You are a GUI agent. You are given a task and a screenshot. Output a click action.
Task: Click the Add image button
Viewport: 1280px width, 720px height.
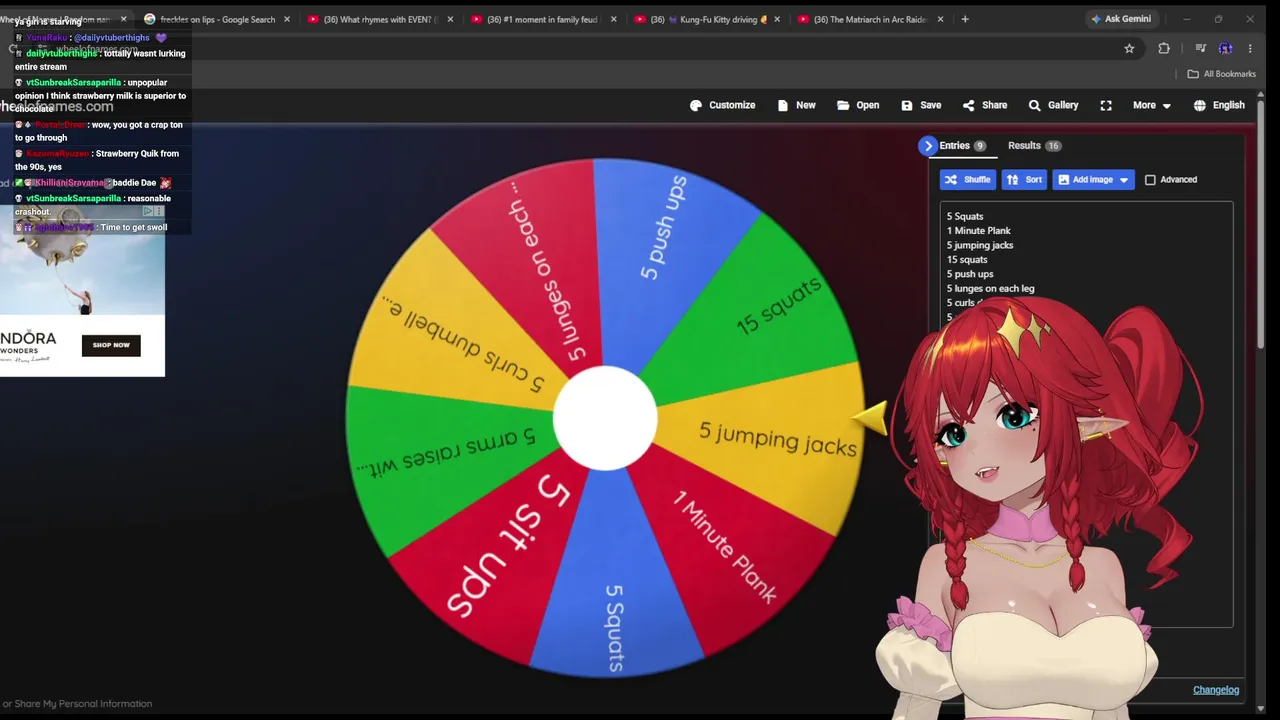click(x=1093, y=180)
